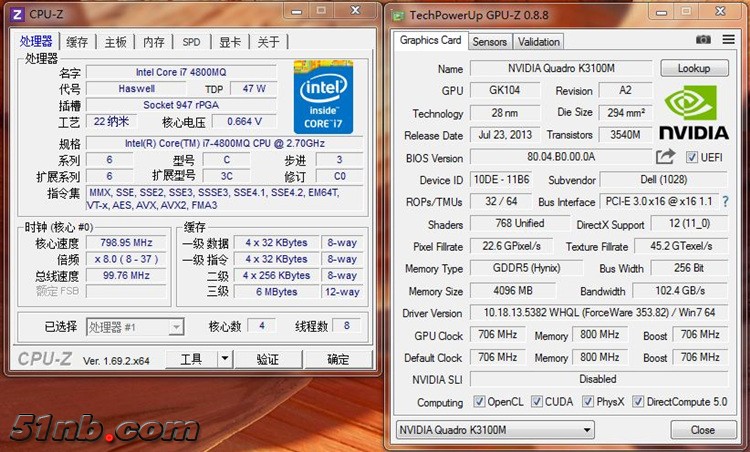Click the Lookup button

pyautogui.click(x=695, y=68)
